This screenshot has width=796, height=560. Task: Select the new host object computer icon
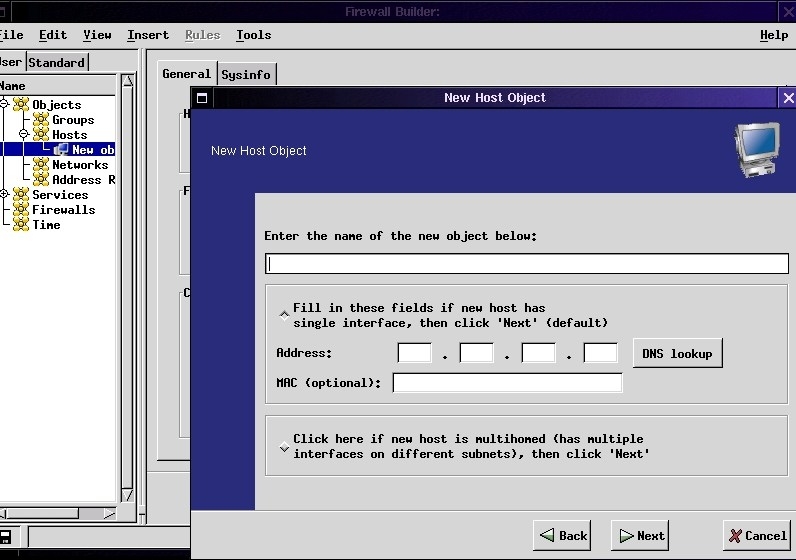pyautogui.click(x=61, y=150)
